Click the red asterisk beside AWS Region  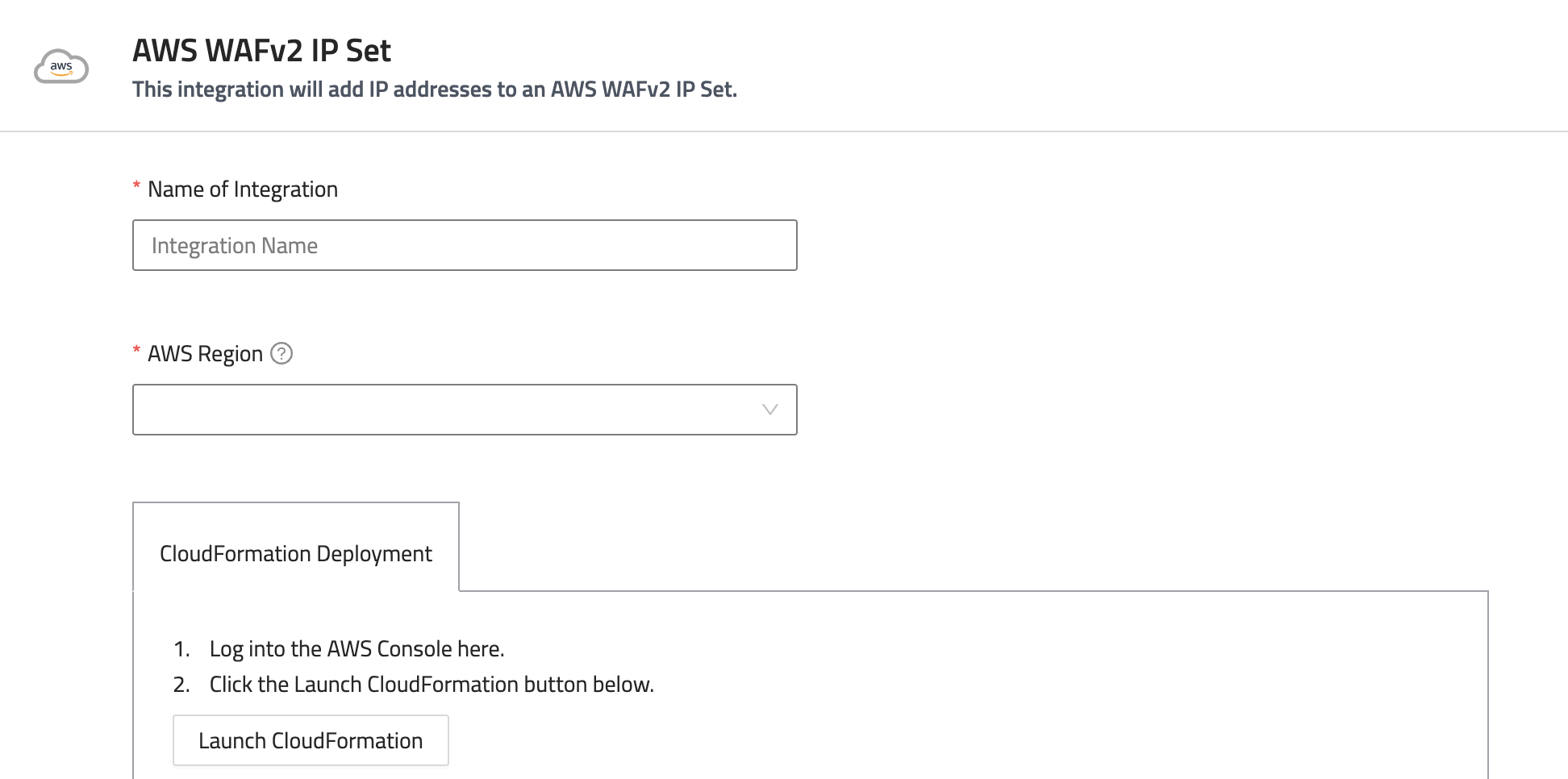click(136, 352)
